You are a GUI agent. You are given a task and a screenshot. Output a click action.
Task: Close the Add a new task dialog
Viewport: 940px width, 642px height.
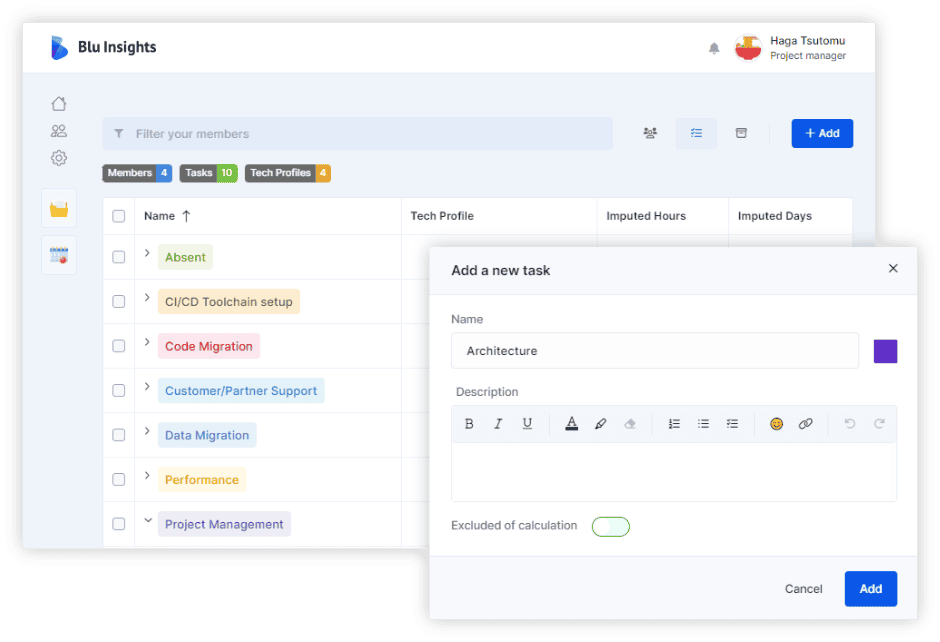(x=893, y=269)
